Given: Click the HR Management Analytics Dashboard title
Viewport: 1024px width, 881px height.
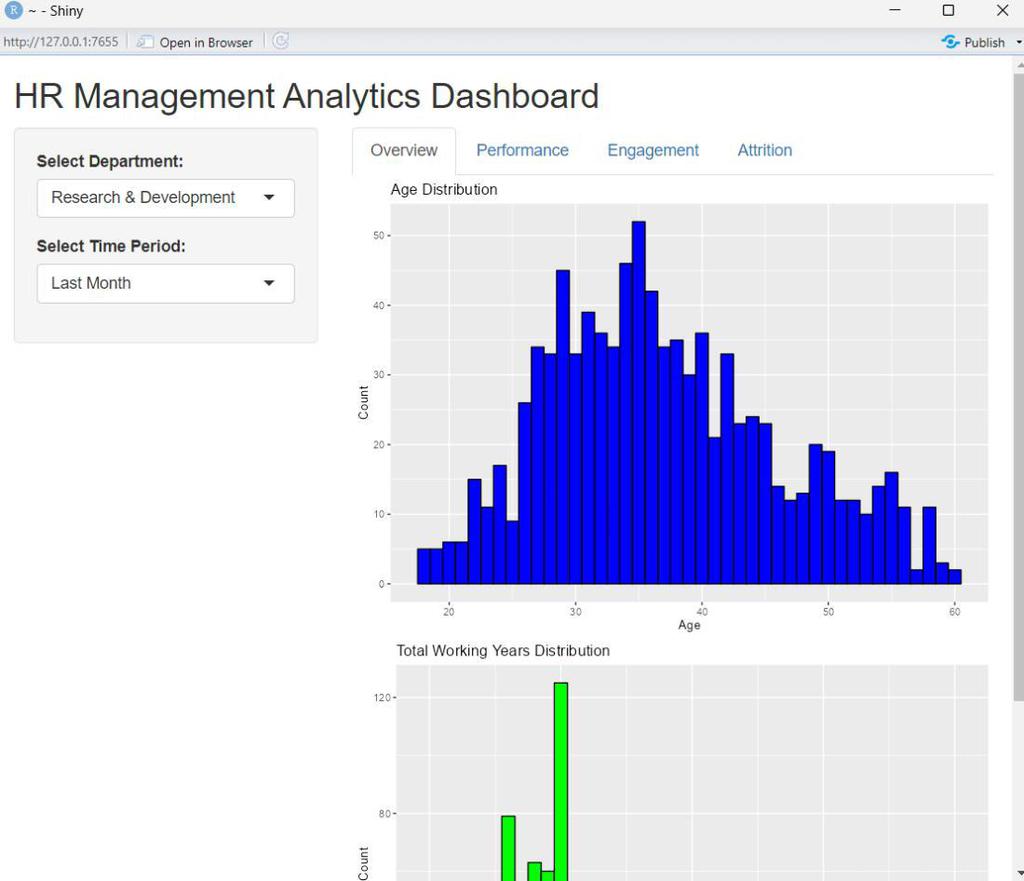Looking at the screenshot, I should [x=306, y=96].
